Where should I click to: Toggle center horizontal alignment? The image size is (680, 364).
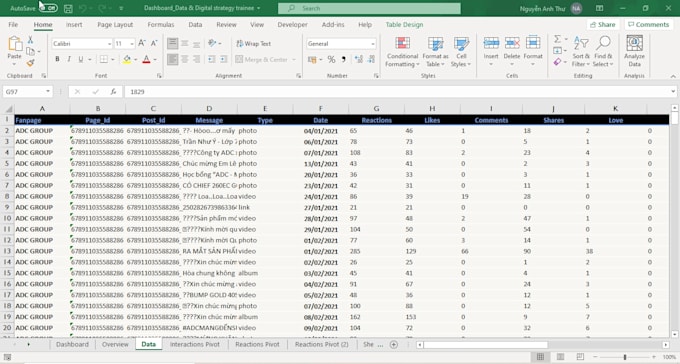pyautogui.click(x=185, y=59)
